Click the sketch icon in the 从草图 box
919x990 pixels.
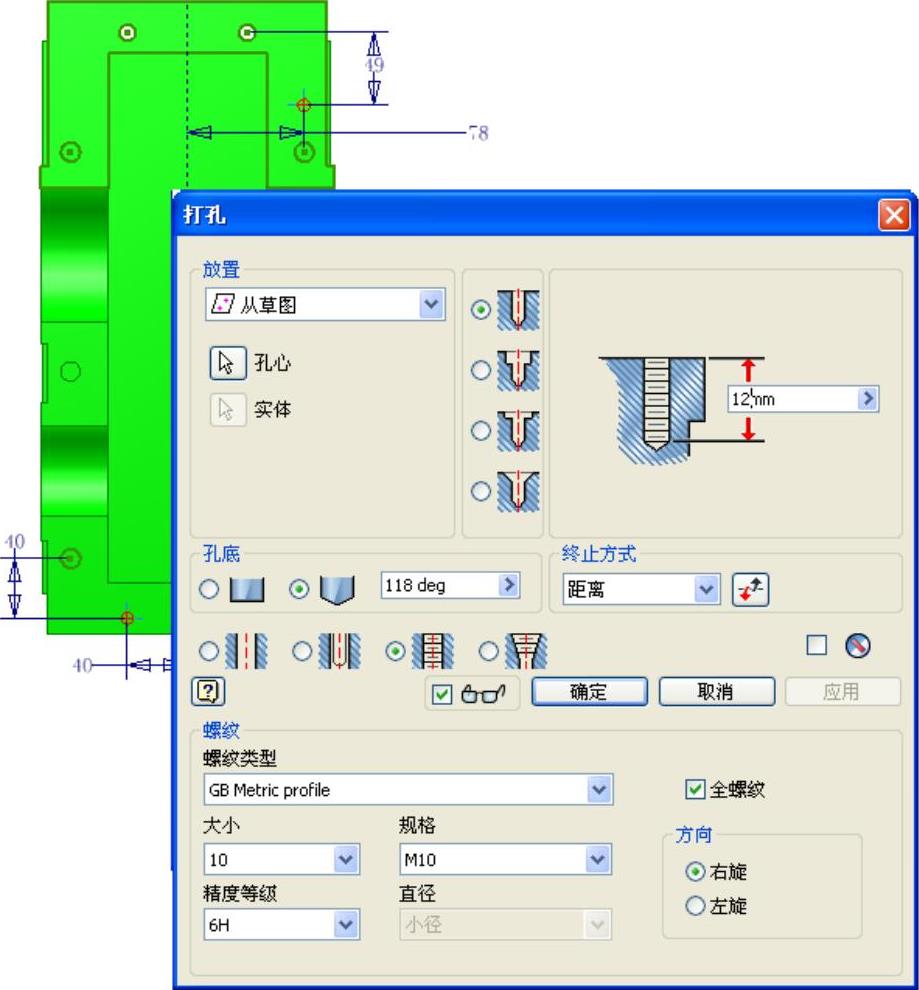click(x=222, y=304)
